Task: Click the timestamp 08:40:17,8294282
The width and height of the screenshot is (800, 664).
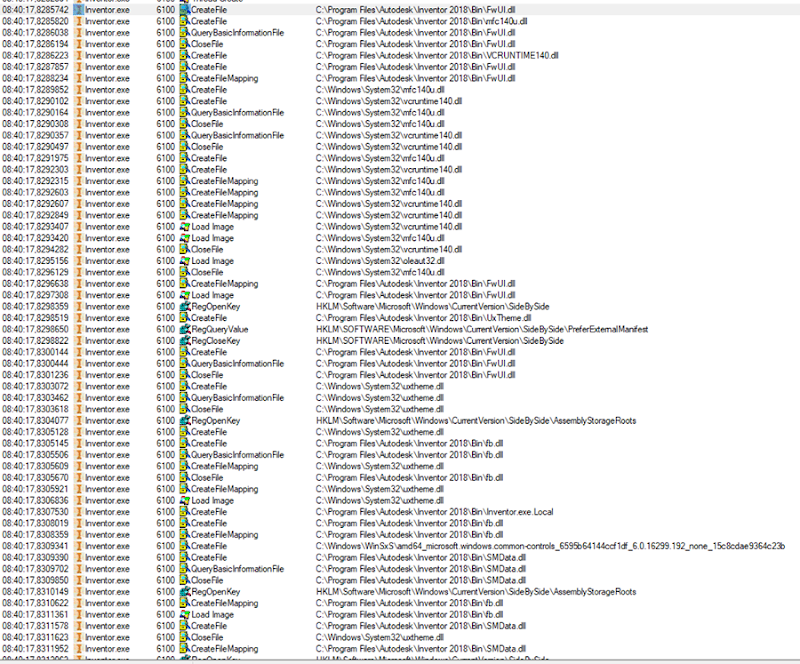Action: (35, 249)
